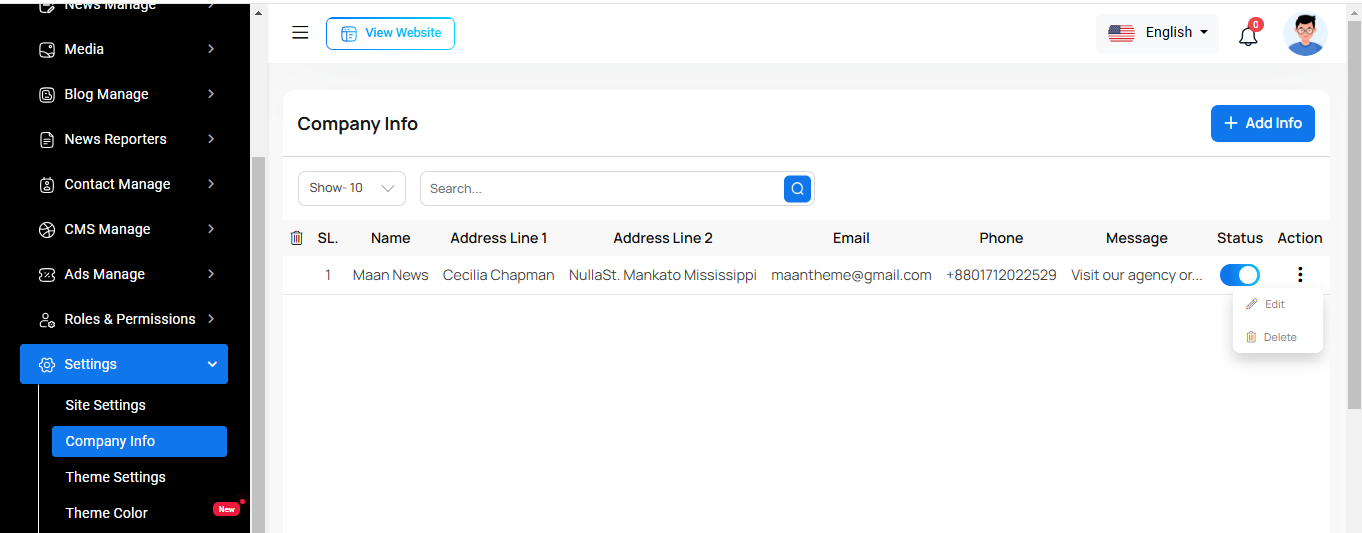Click the blue search magnifier icon
Screen dimensions: 1362x533
797,188
